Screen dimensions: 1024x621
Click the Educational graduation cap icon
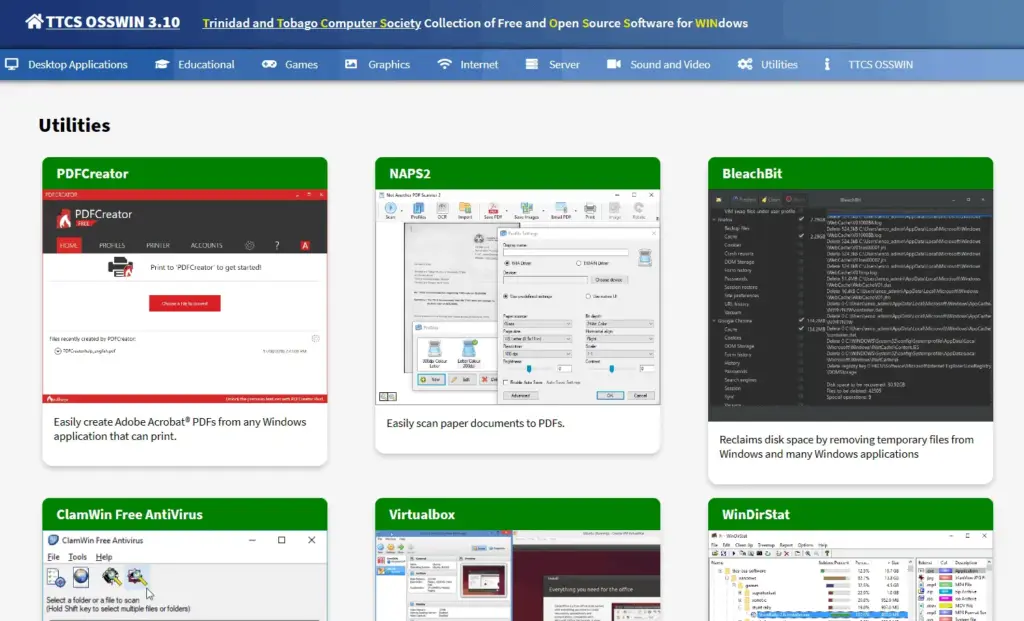click(162, 64)
